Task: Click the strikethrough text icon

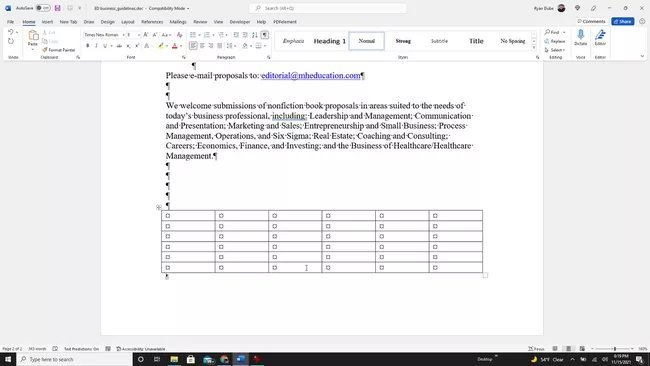Action: click(119, 46)
